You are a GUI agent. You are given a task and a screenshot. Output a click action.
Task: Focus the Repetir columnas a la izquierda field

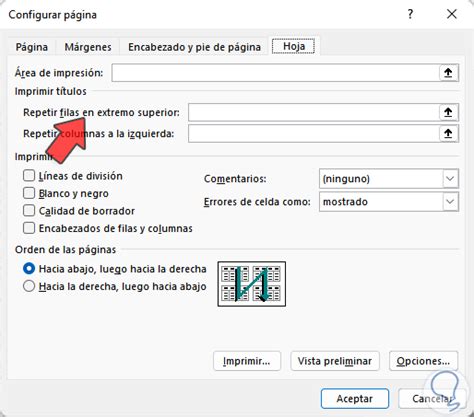(314, 134)
